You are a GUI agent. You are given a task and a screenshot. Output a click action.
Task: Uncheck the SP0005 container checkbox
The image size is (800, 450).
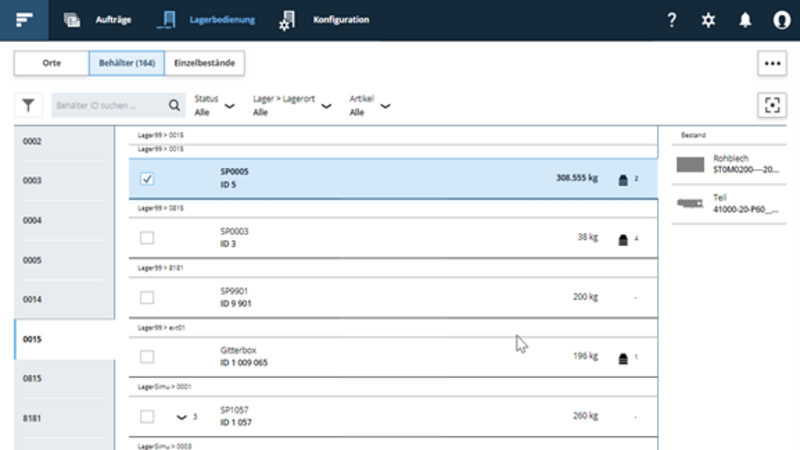pos(147,179)
